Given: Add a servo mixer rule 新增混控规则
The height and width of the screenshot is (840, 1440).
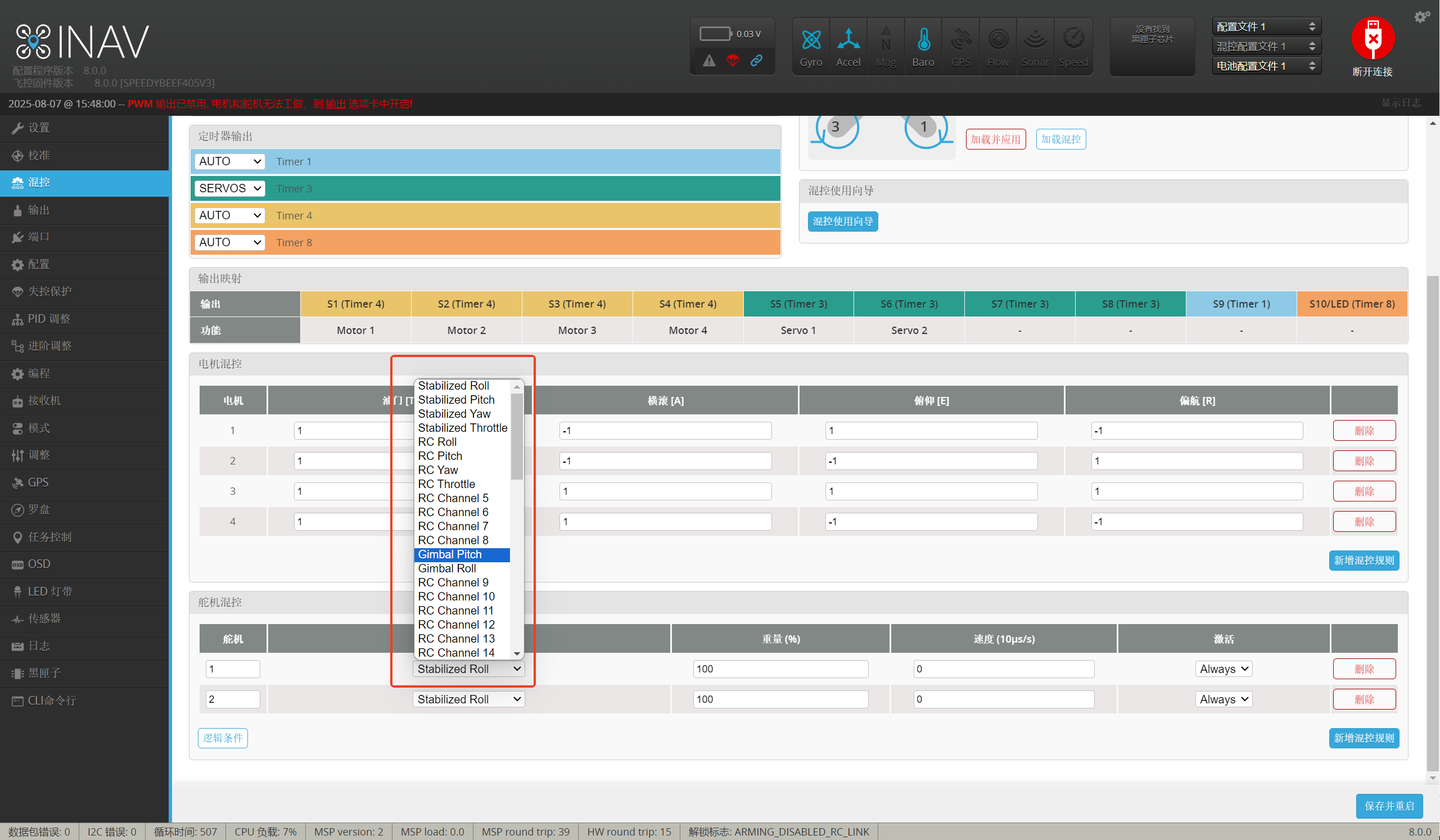Looking at the screenshot, I should [x=1364, y=738].
